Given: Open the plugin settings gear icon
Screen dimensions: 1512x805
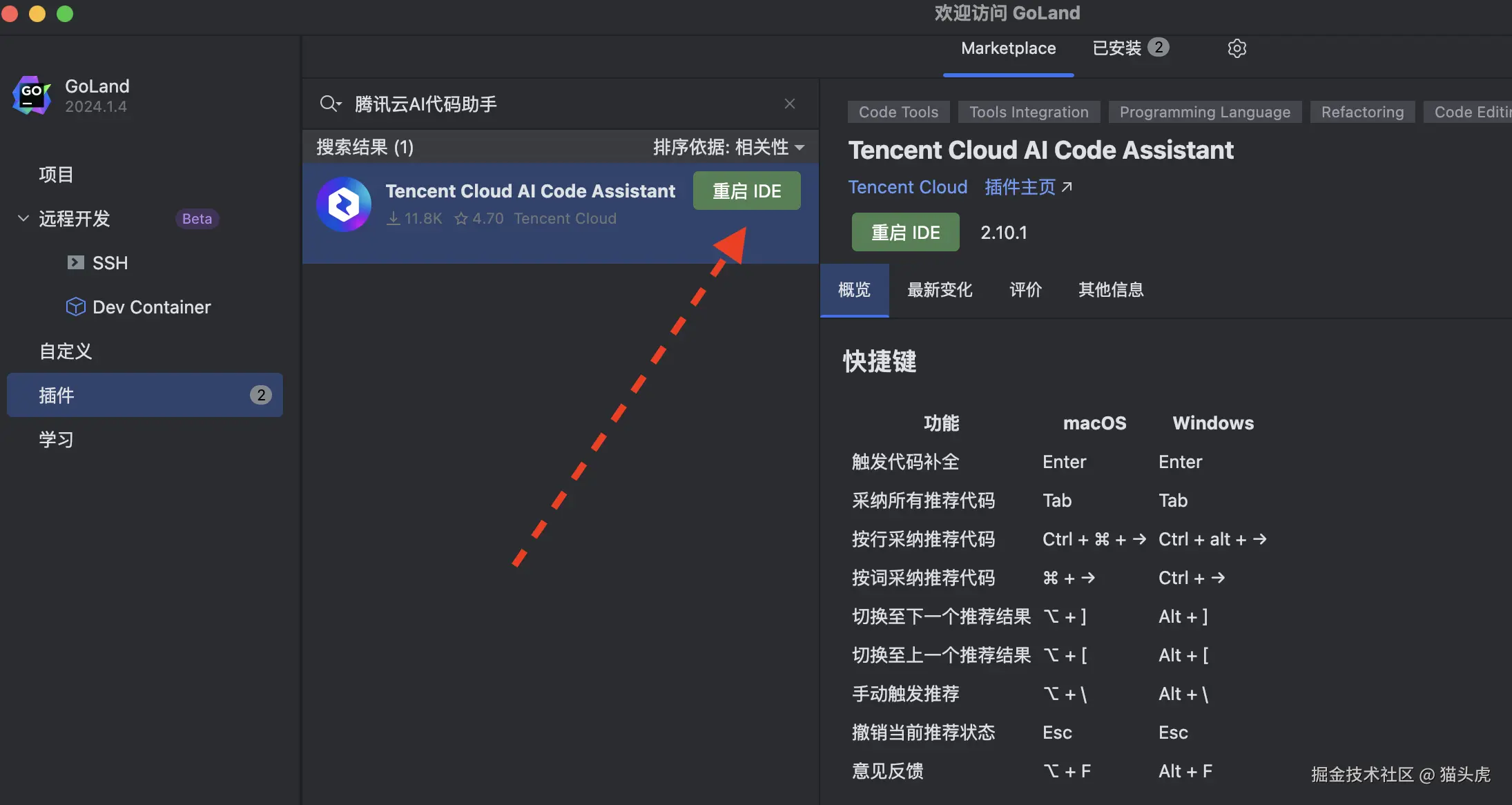Looking at the screenshot, I should coord(1237,48).
